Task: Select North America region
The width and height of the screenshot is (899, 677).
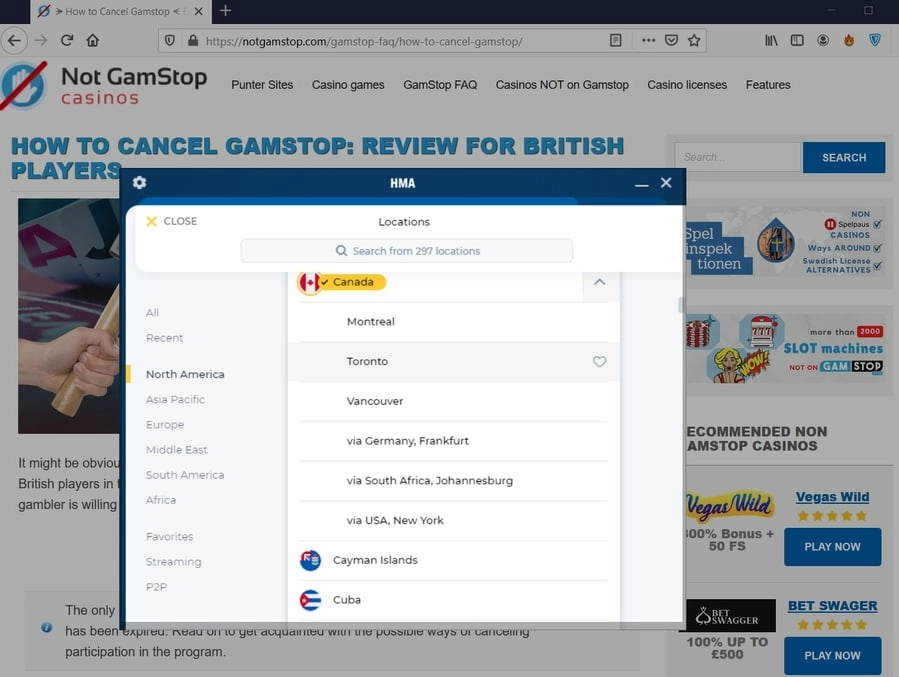Action: [185, 374]
